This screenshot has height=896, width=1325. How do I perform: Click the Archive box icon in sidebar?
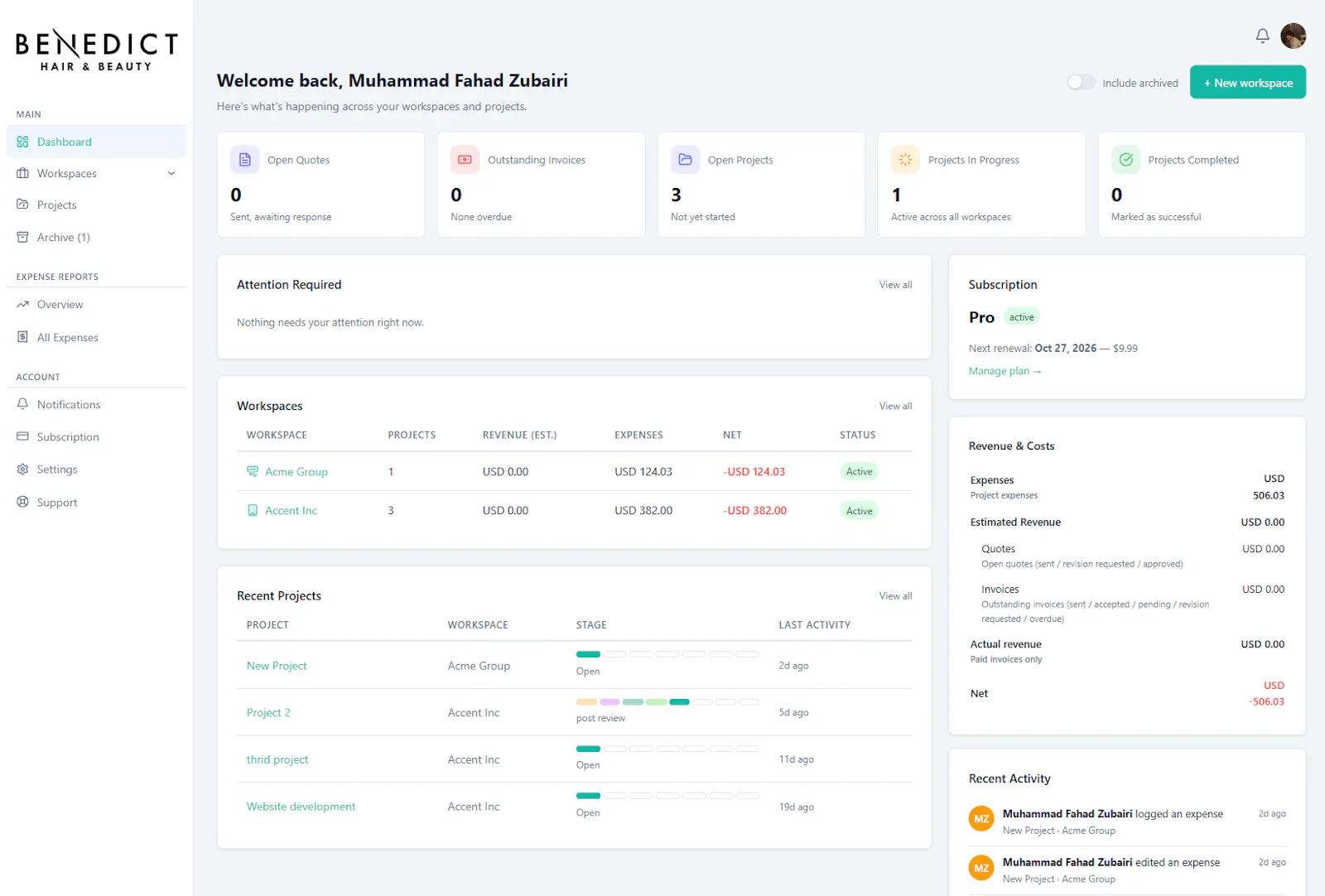(22, 237)
